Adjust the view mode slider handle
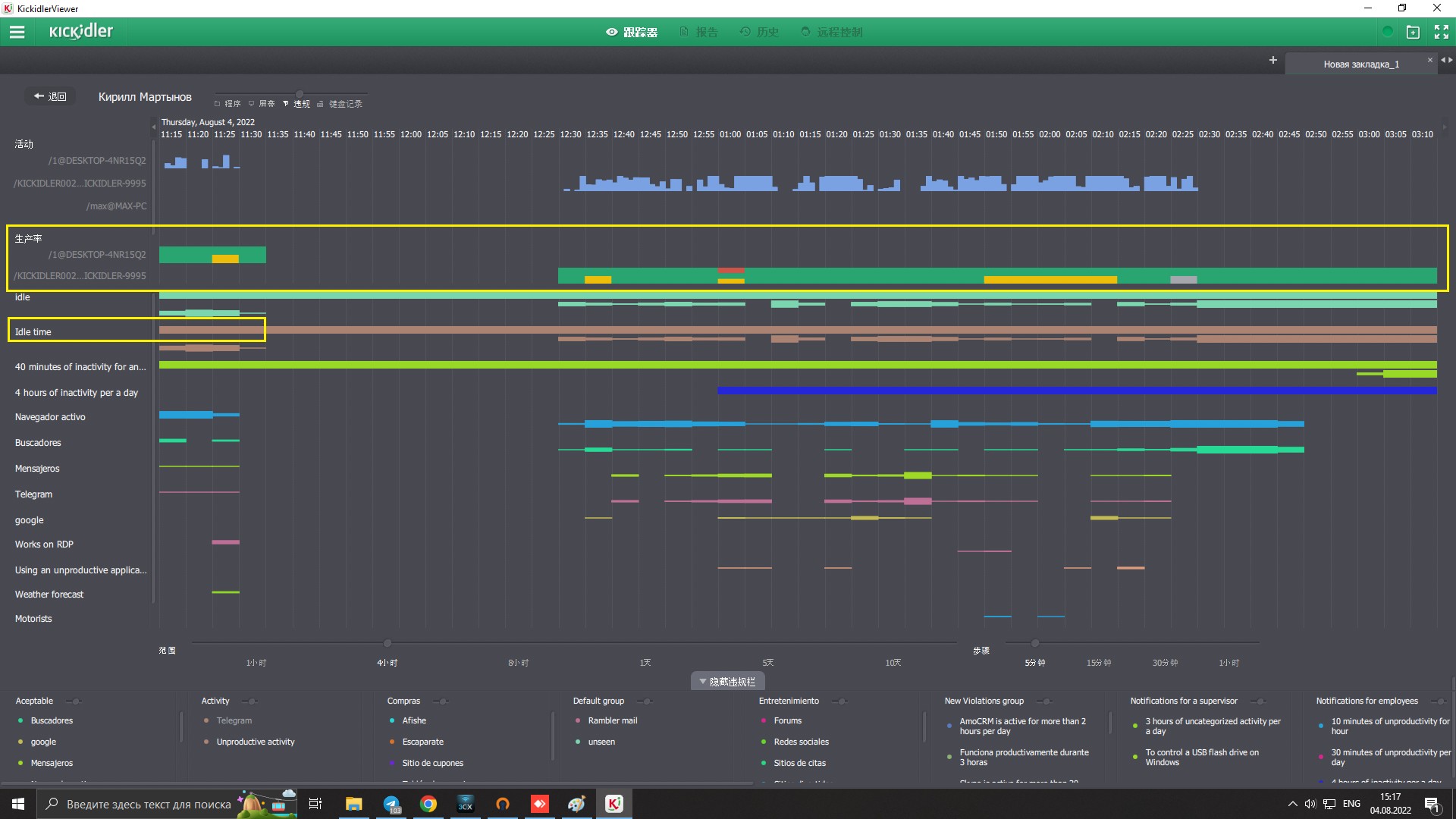 (x=300, y=94)
